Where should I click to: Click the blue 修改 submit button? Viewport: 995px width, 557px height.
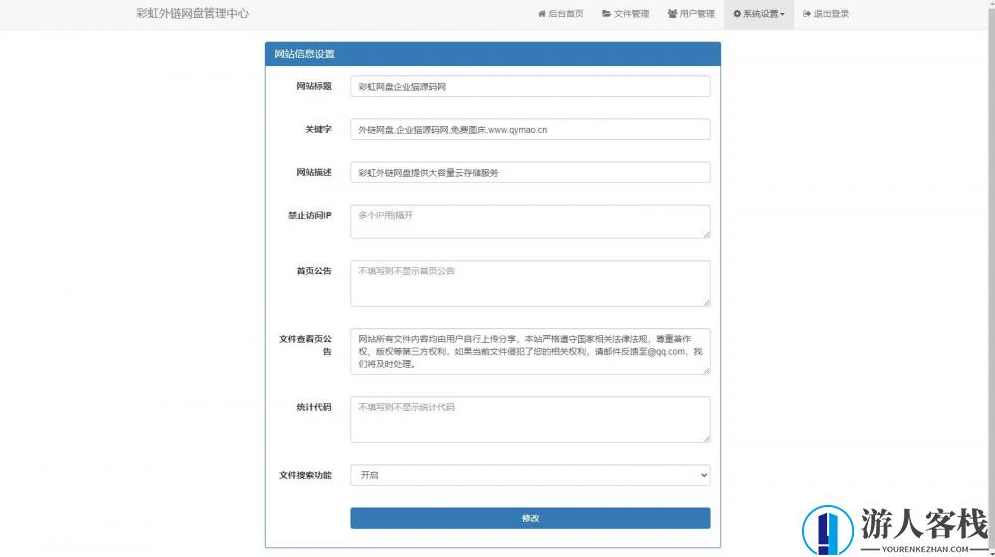click(530, 518)
